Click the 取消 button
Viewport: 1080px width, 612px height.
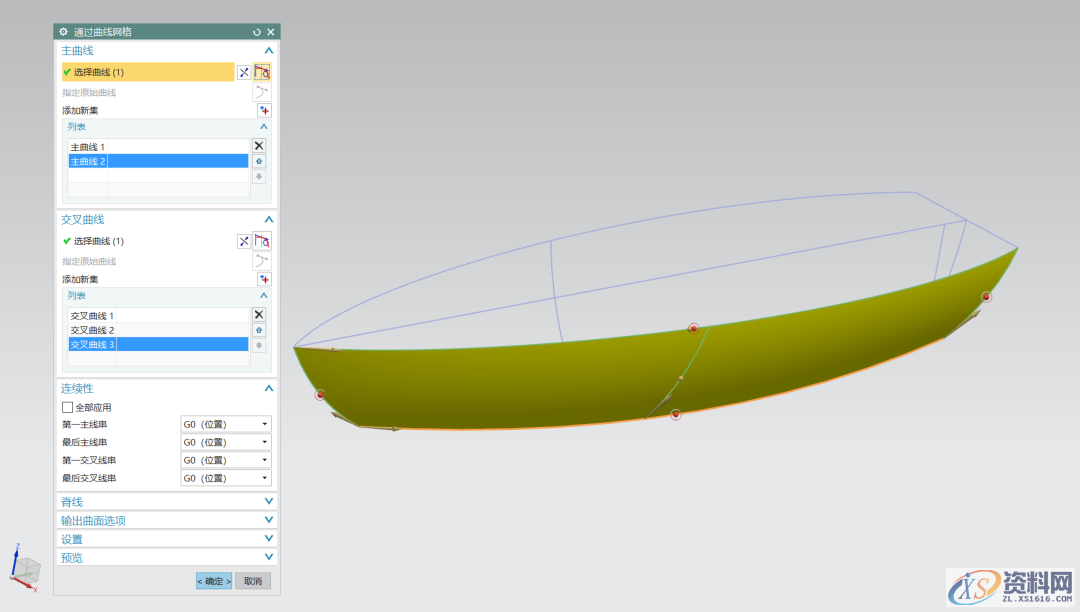tap(253, 581)
